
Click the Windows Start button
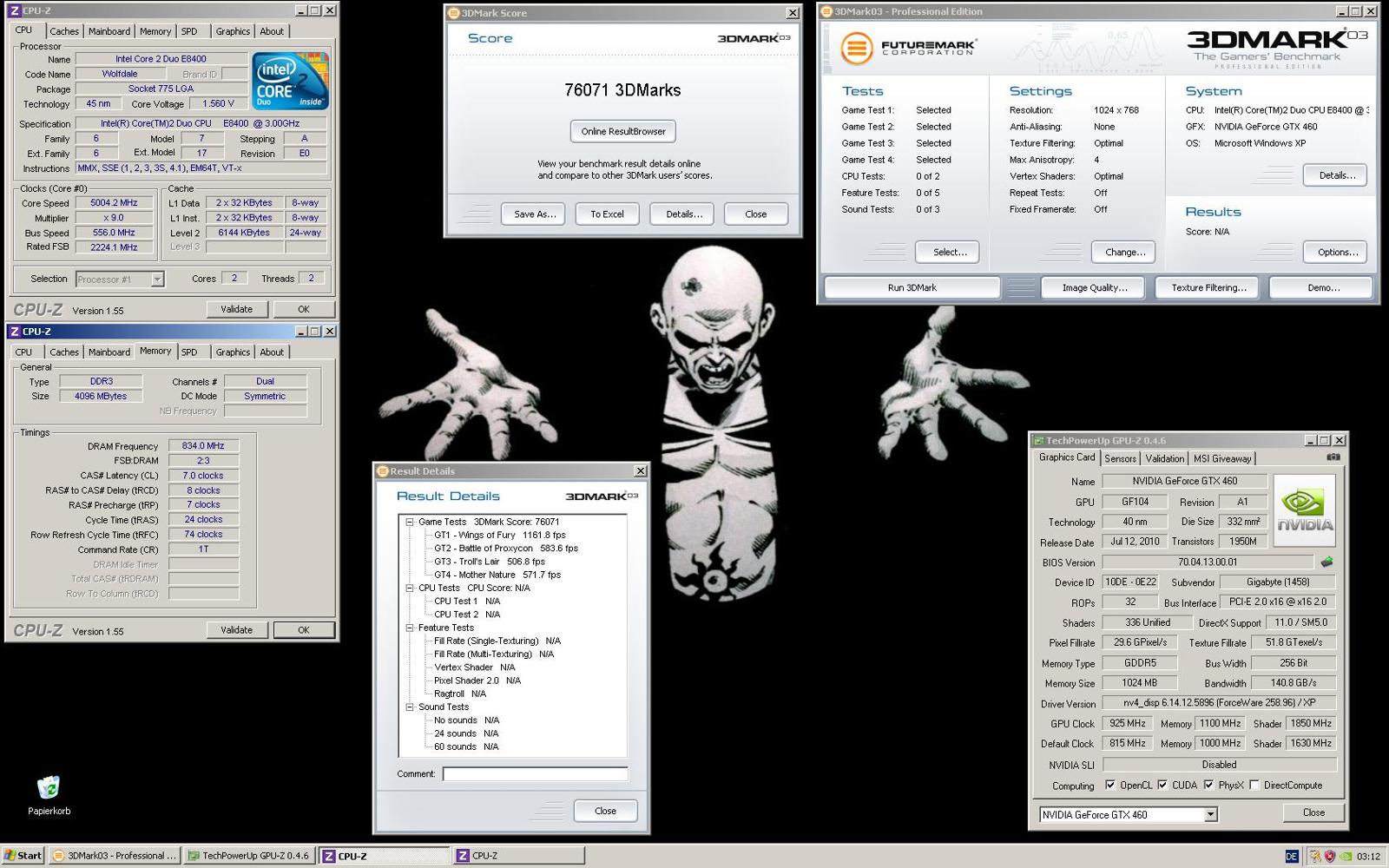23,856
